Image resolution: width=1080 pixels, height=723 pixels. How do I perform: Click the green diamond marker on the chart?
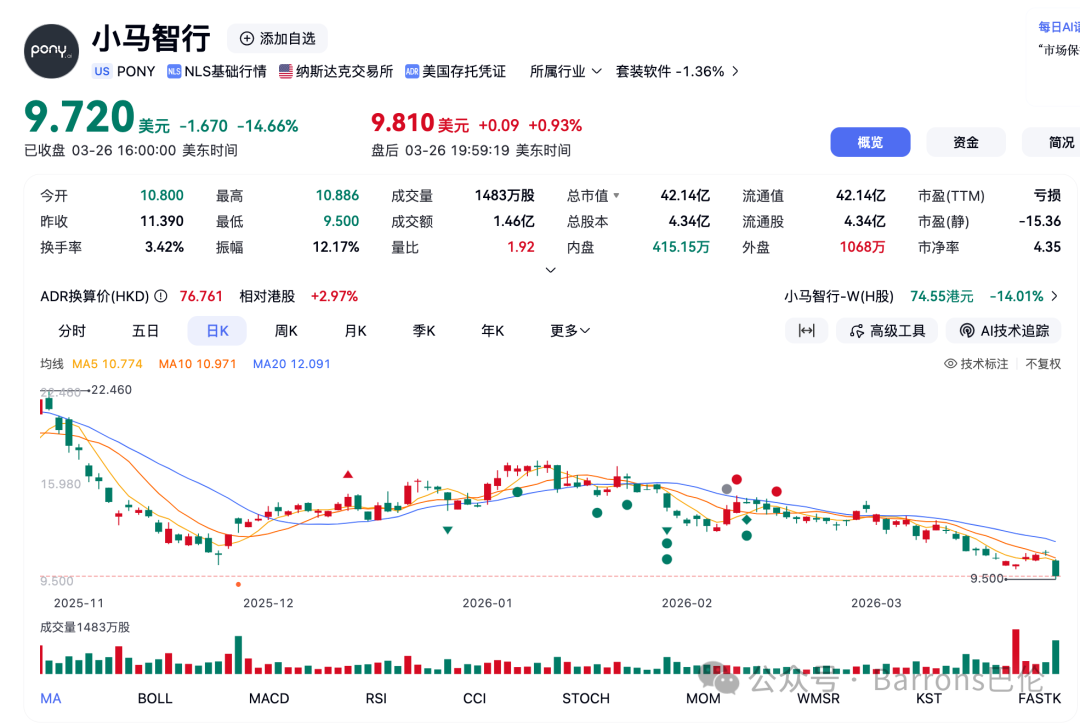[x=747, y=519]
